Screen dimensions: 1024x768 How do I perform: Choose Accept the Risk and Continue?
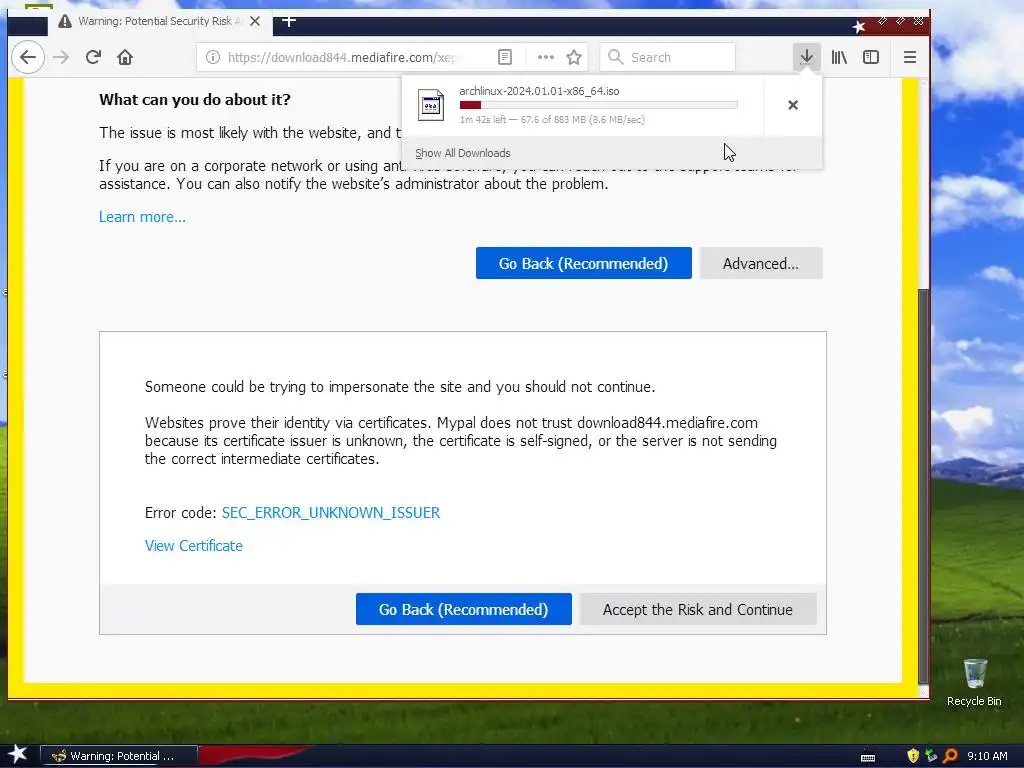697,609
